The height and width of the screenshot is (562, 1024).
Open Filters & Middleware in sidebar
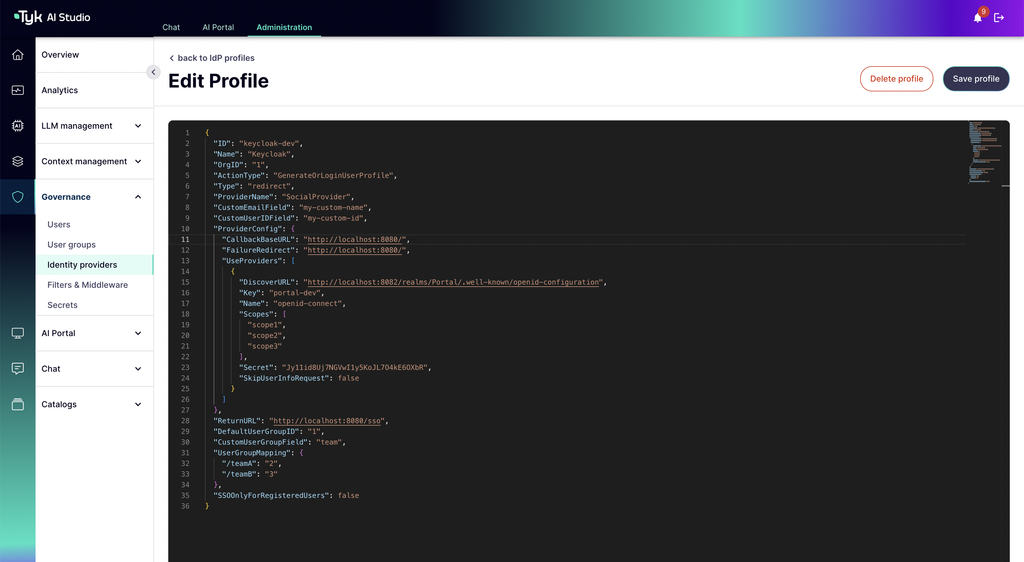pos(88,285)
